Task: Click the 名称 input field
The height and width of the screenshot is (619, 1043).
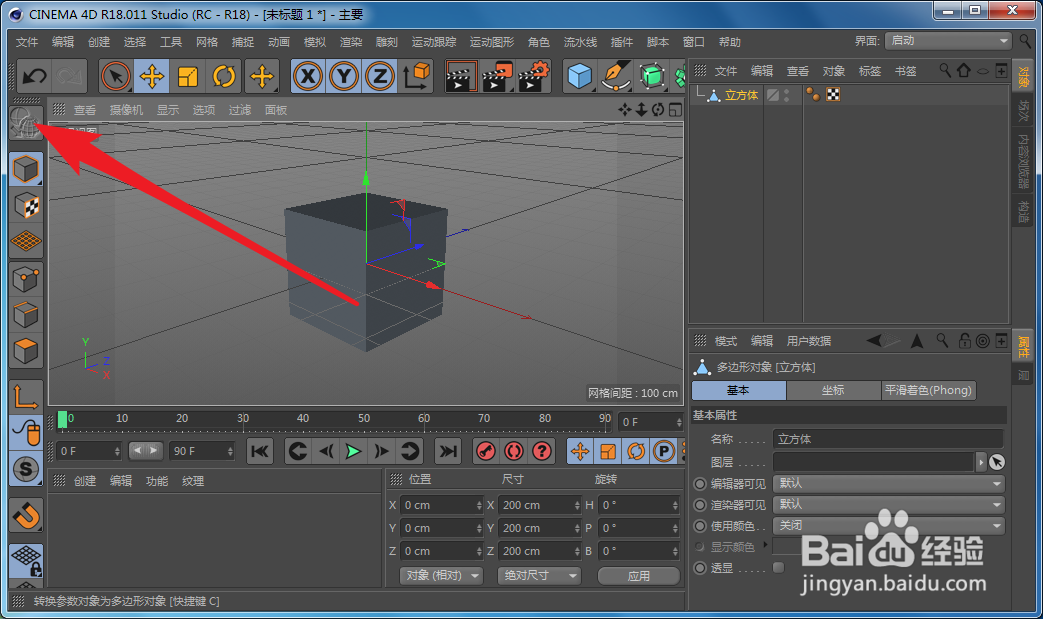Action: click(888, 439)
